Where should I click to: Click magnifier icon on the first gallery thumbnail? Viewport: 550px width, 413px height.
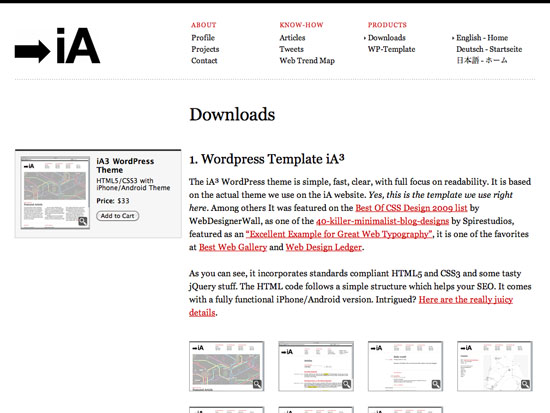coord(257,384)
